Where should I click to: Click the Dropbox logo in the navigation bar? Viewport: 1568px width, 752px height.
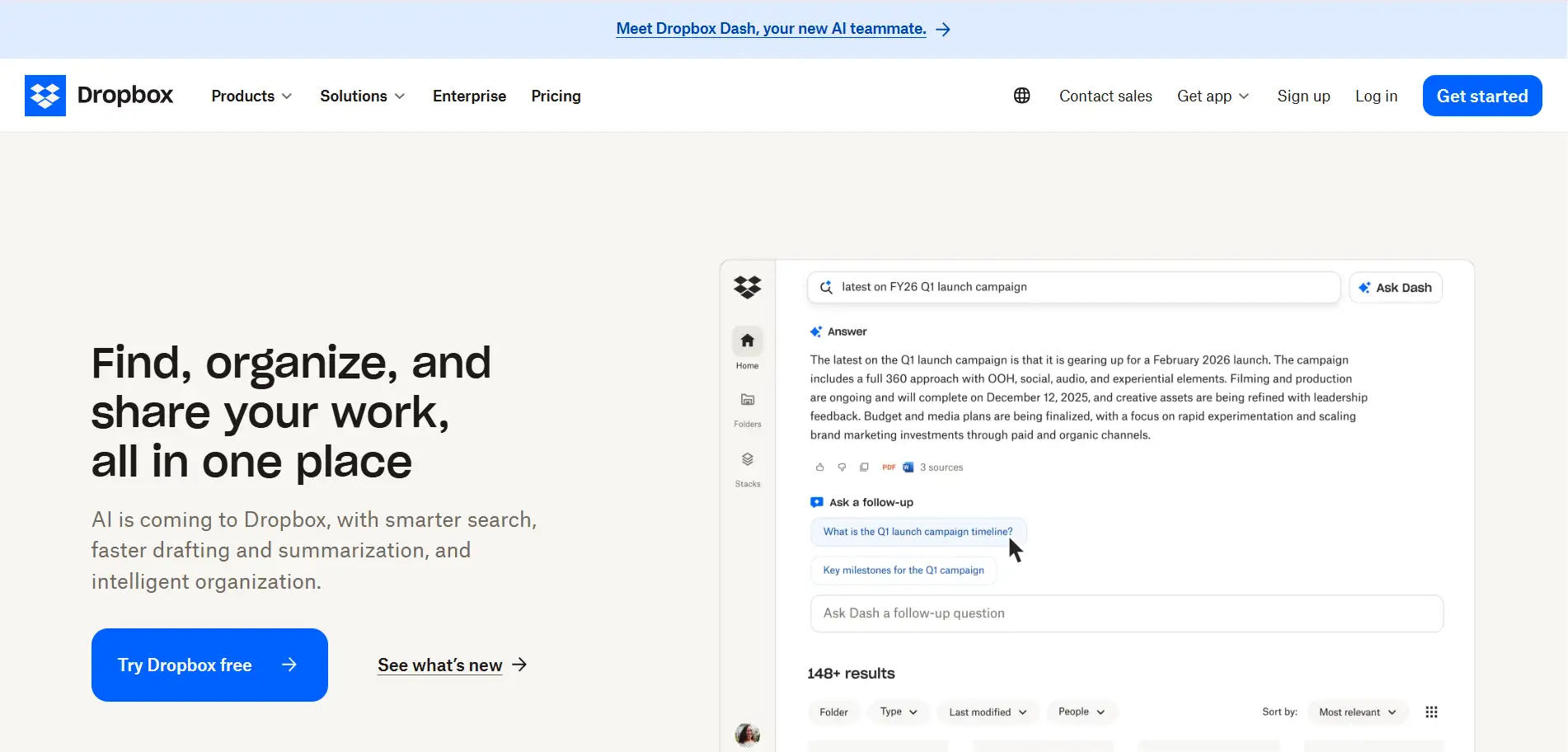(99, 95)
